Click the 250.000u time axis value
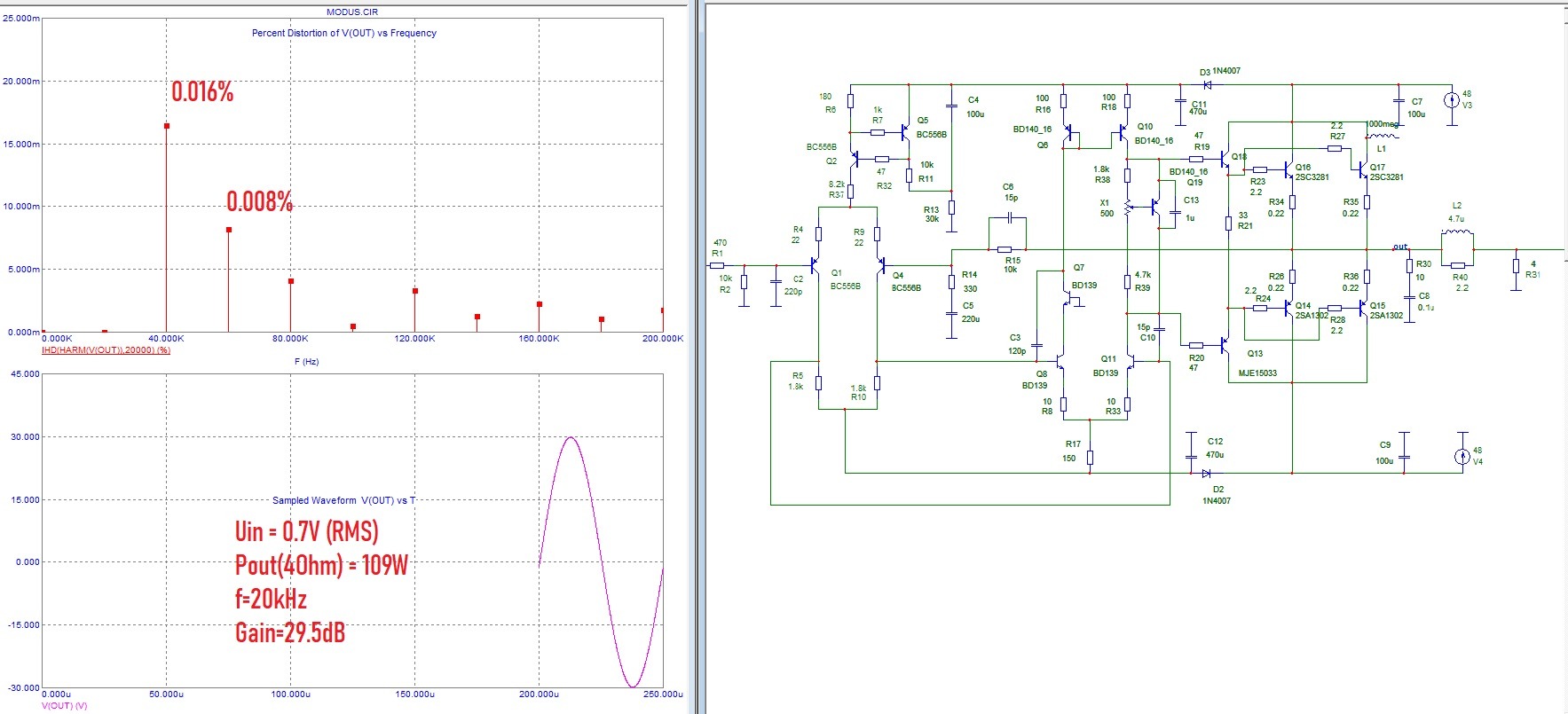 [x=663, y=694]
